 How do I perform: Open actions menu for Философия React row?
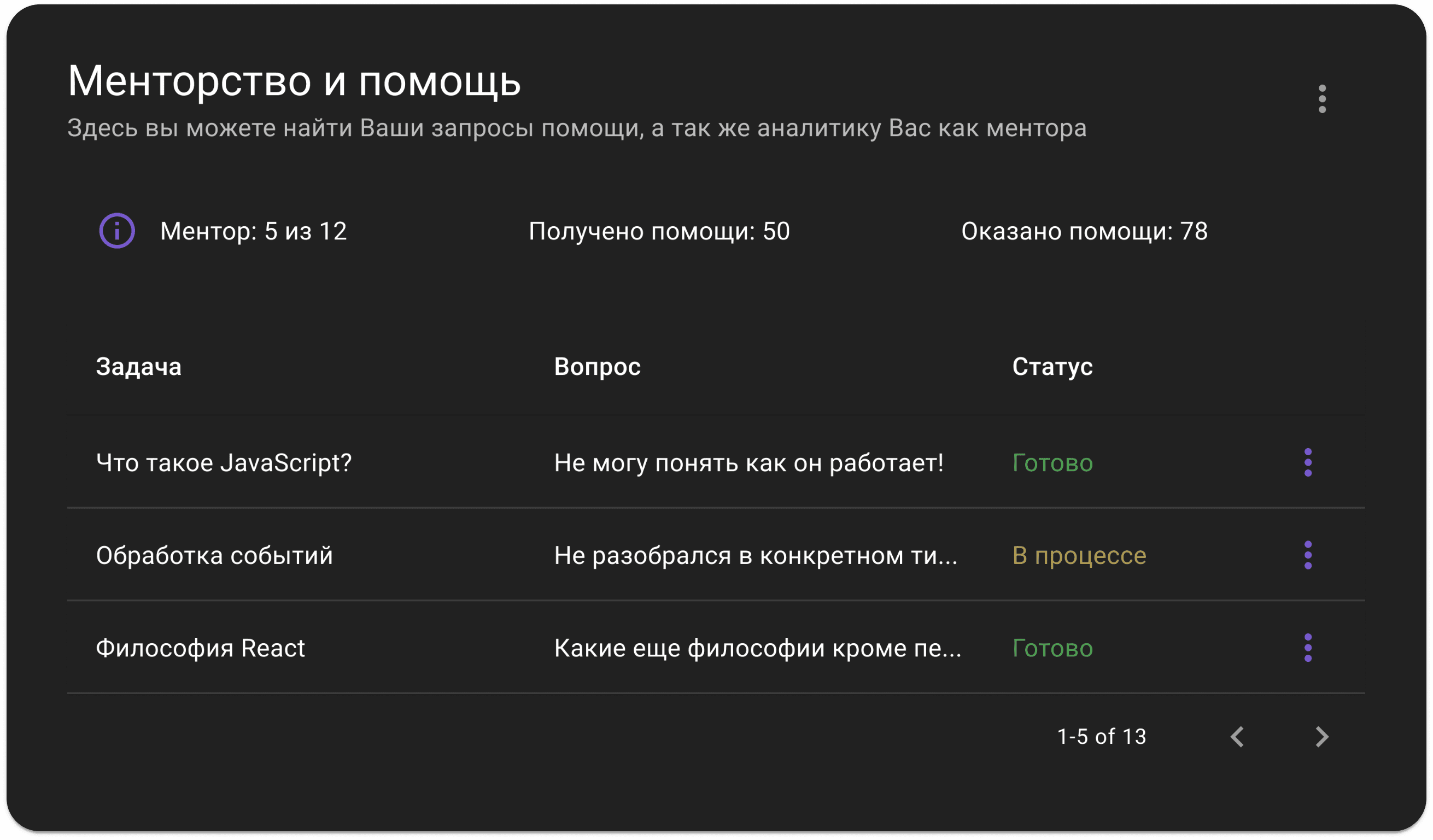(1308, 648)
